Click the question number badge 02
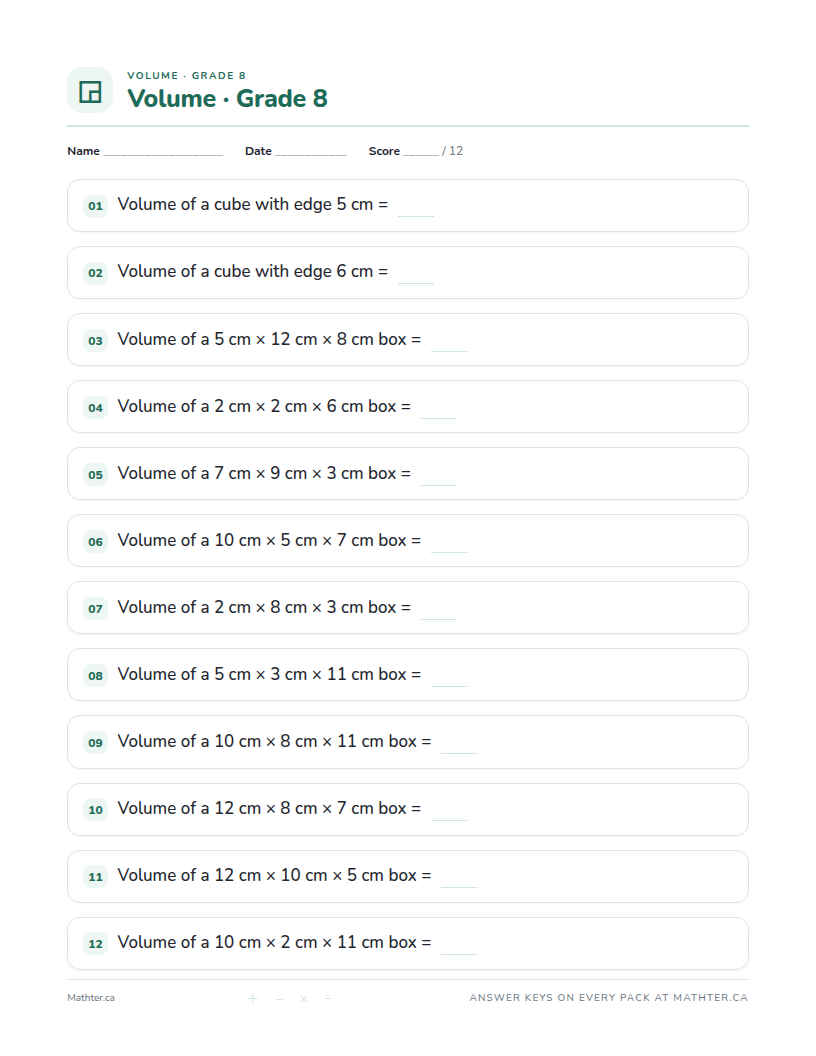 (x=96, y=273)
